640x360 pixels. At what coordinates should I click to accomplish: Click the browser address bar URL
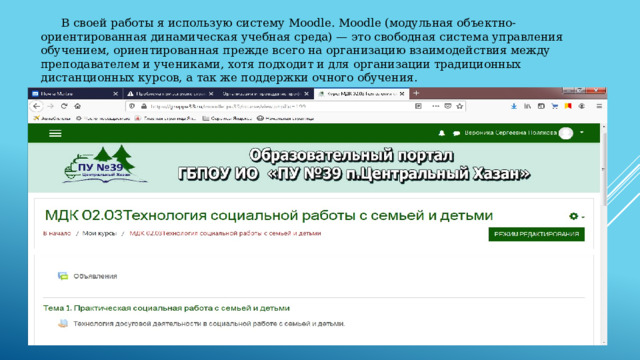228,106
